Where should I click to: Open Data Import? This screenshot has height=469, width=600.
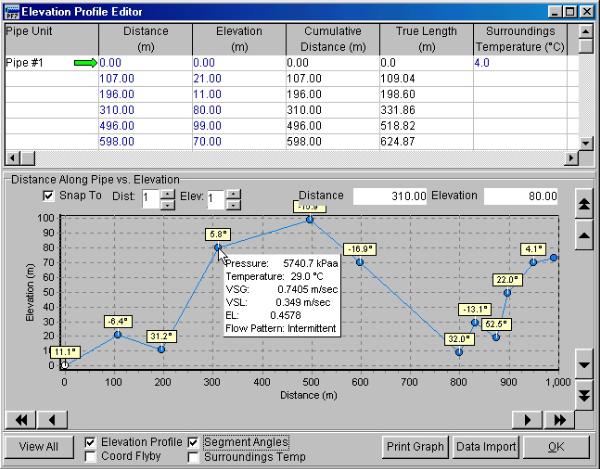pyautogui.click(x=484, y=447)
